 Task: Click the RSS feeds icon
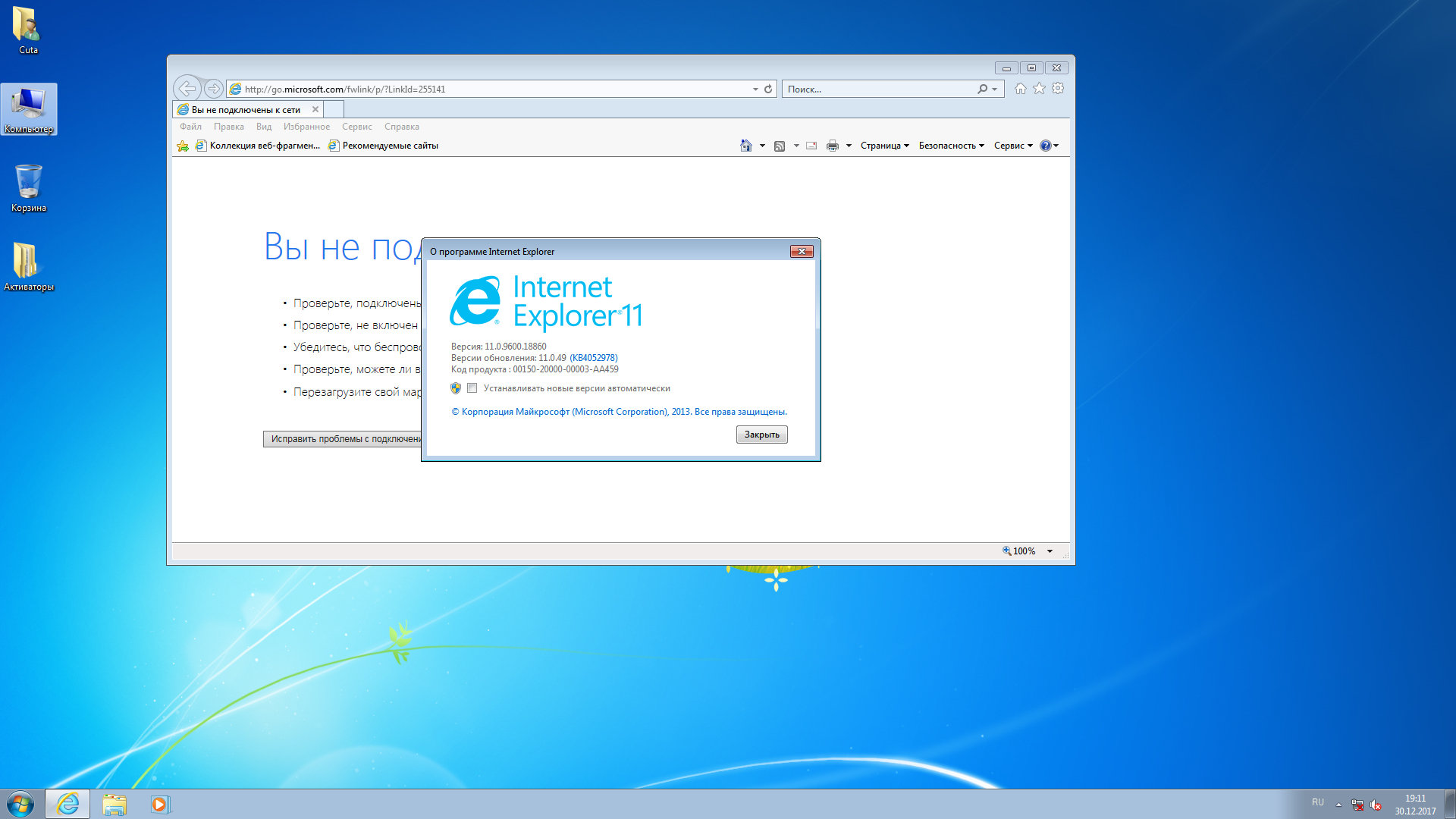[x=779, y=146]
